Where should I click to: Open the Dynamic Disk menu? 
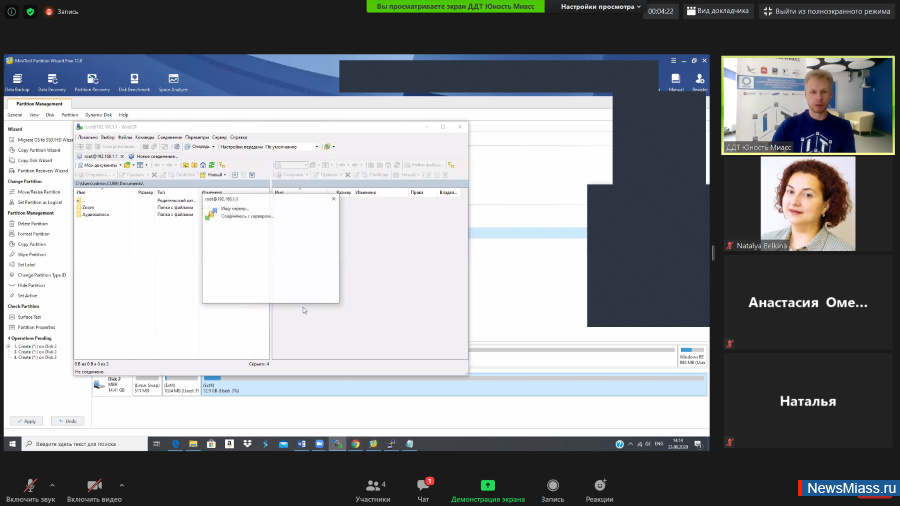(98, 115)
